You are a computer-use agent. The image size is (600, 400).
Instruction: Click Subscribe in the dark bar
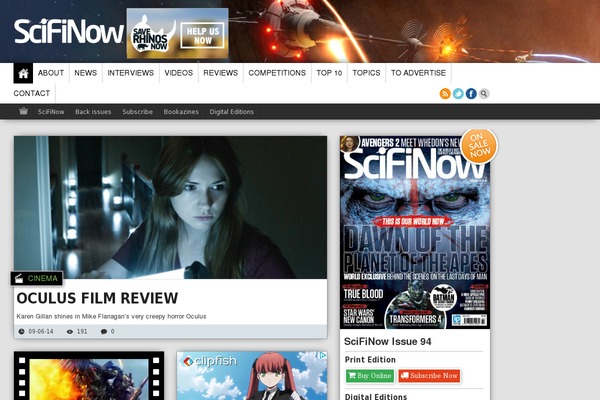point(137,112)
